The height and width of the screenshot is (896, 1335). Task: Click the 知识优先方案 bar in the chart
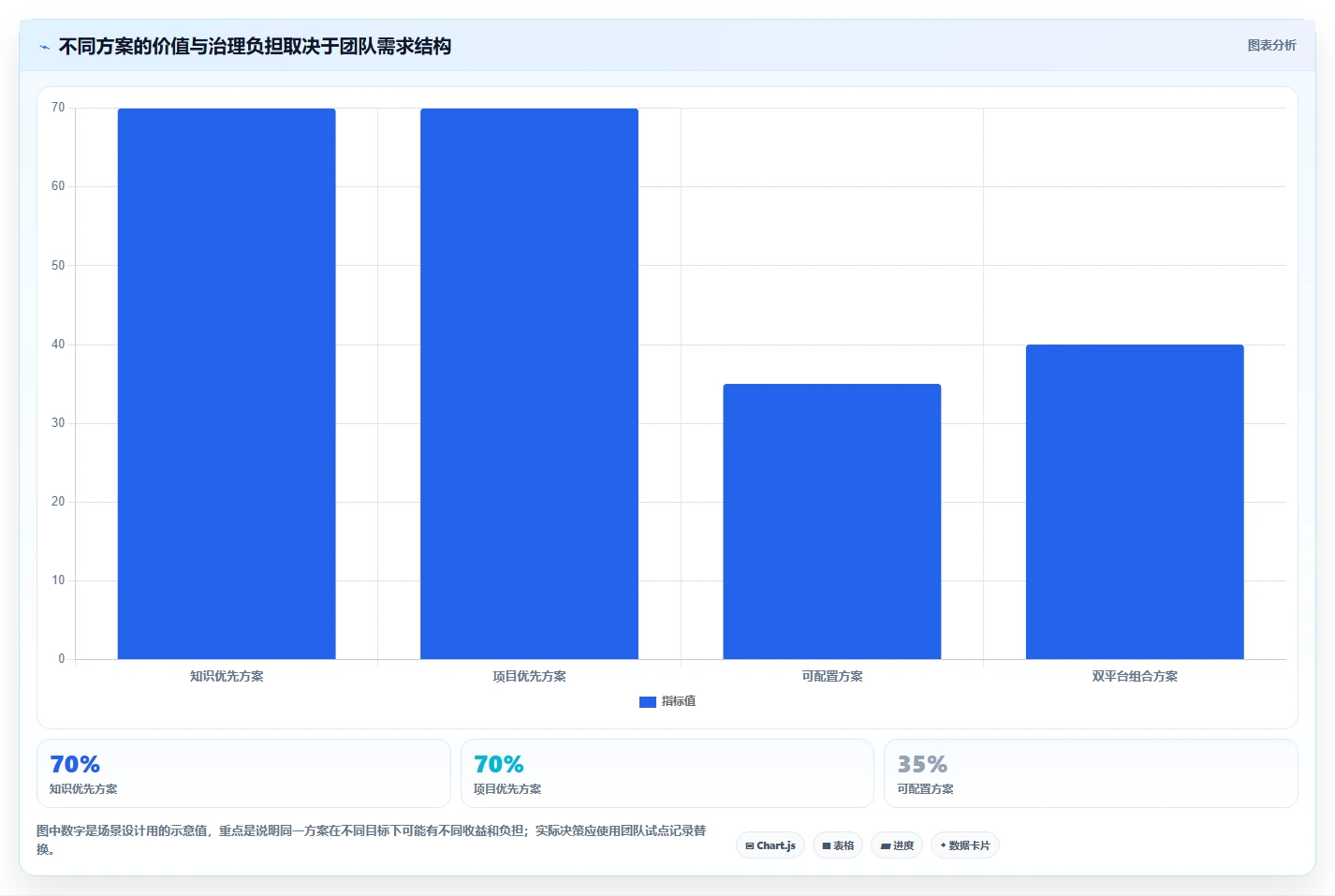tap(227, 384)
